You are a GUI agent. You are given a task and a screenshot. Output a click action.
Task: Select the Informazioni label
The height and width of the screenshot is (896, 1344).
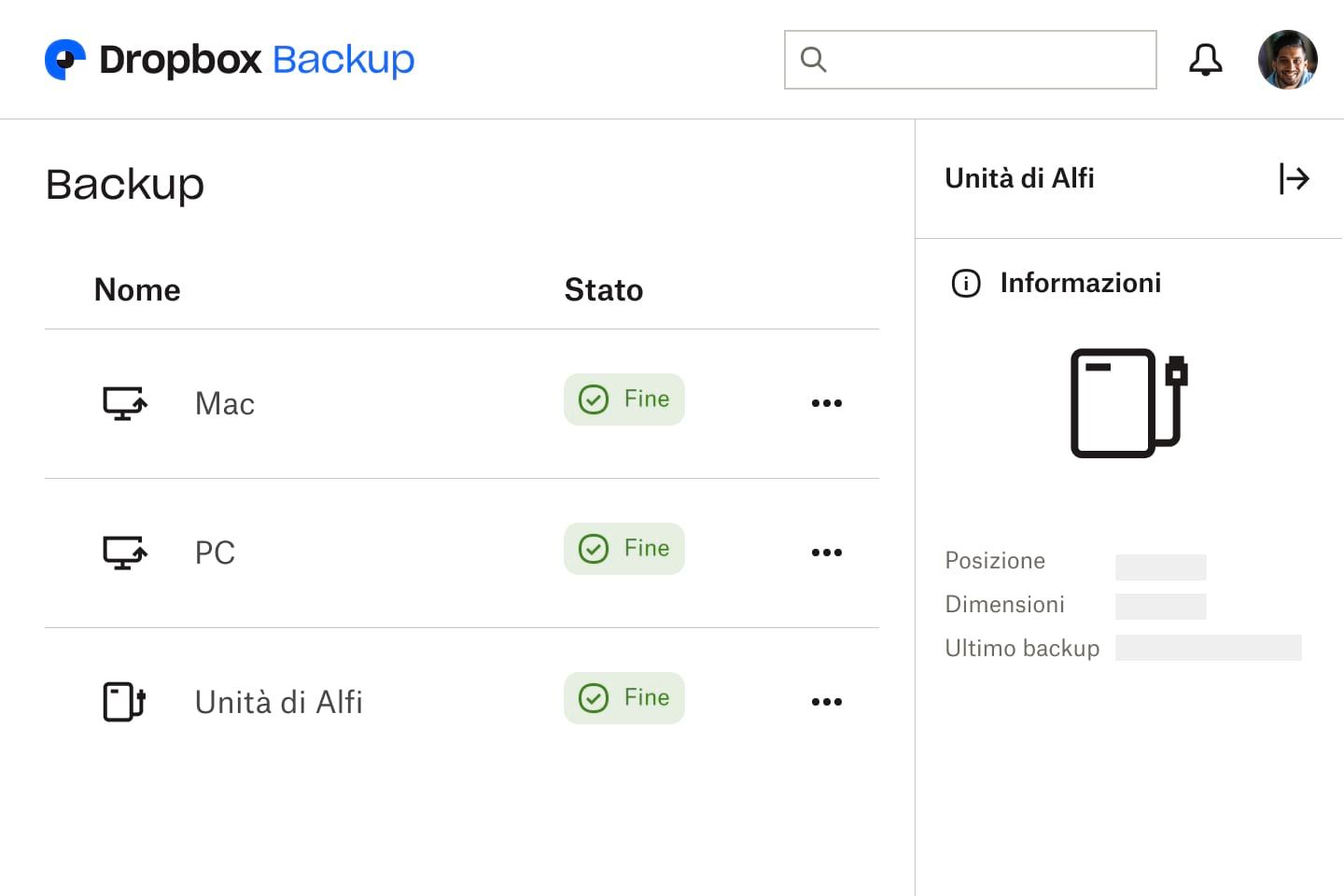(x=1081, y=283)
